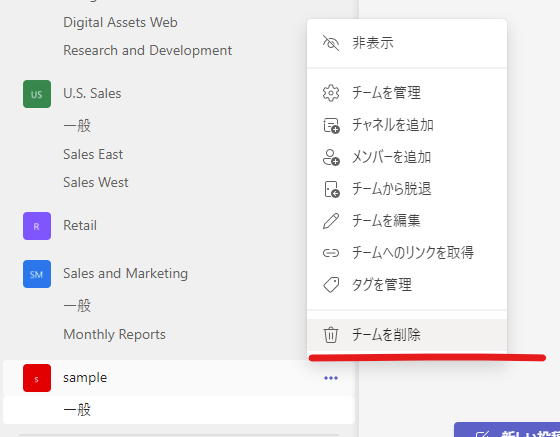Click the leave team door icon
The width and height of the screenshot is (560, 437).
point(331,189)
